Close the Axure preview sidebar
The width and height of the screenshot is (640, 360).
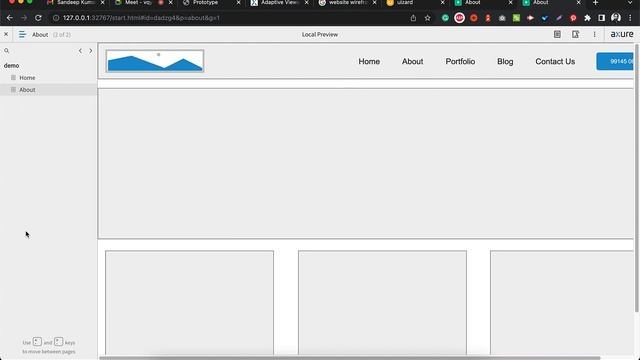click(6, 34)
